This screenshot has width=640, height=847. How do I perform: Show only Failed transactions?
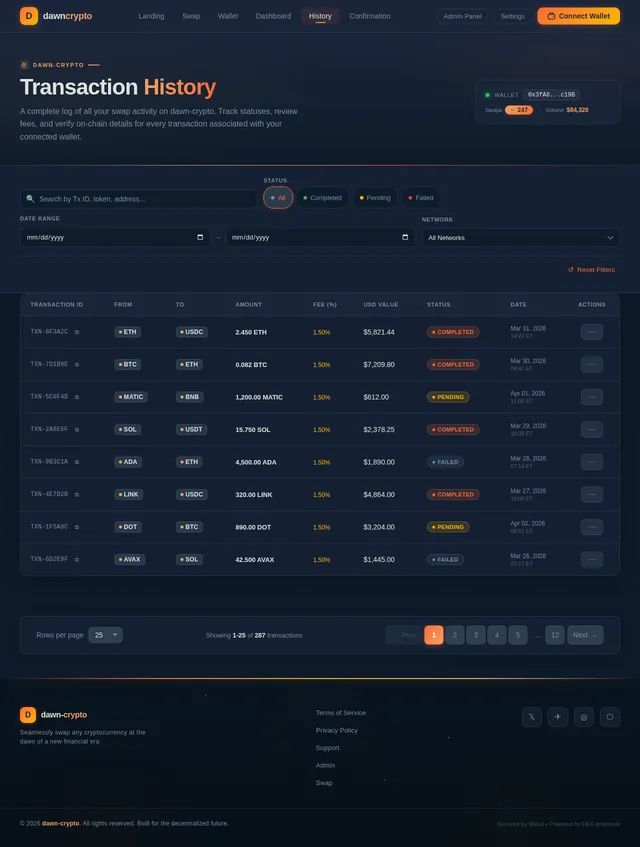coord(420,198)
